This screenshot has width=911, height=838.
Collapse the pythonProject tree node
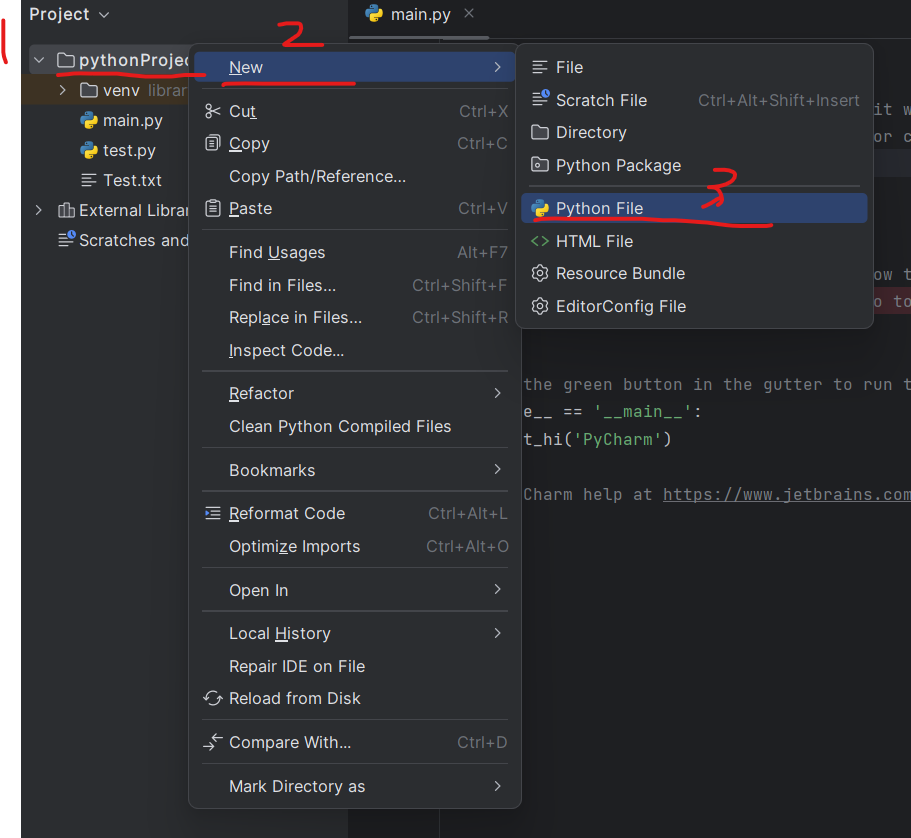click(39, 60)
